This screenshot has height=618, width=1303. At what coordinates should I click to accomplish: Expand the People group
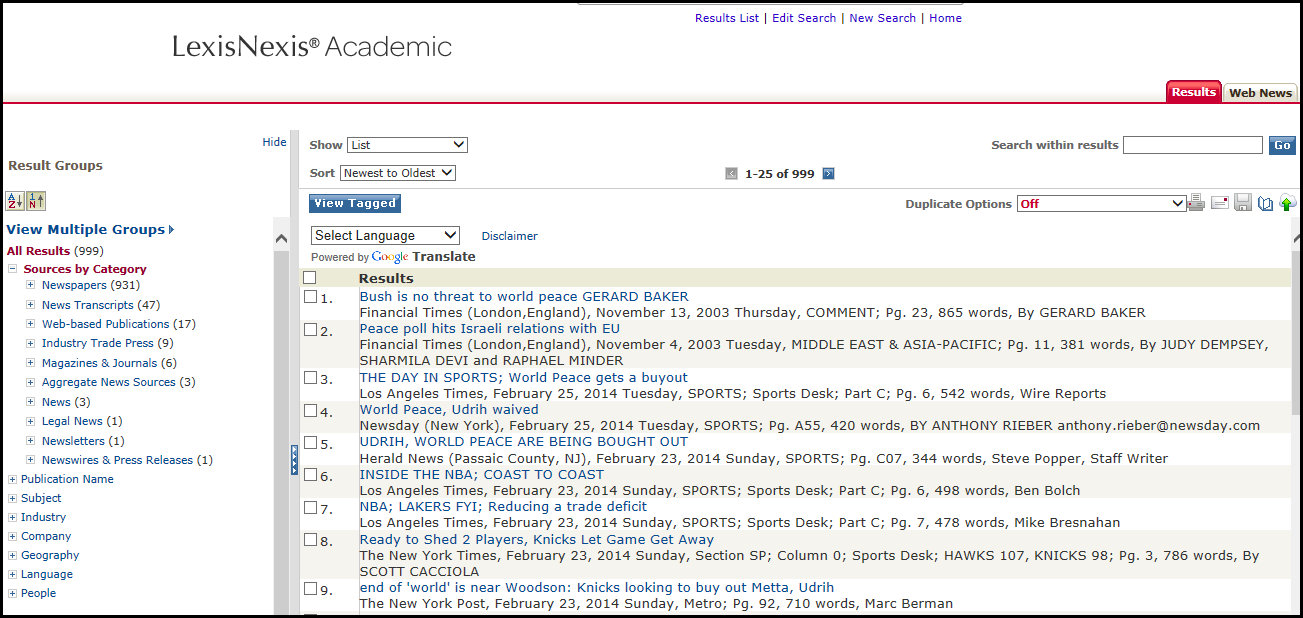click(x=13, y=594)
